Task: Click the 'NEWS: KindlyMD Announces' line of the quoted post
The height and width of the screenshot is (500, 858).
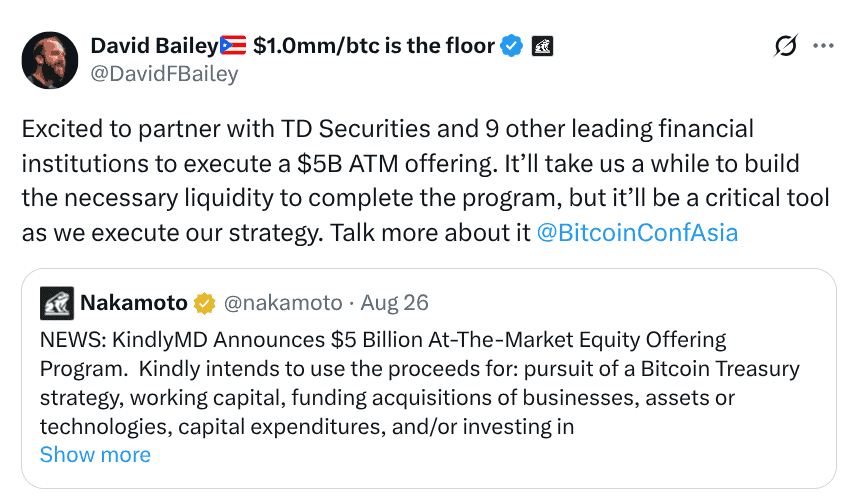Action: 383,340
